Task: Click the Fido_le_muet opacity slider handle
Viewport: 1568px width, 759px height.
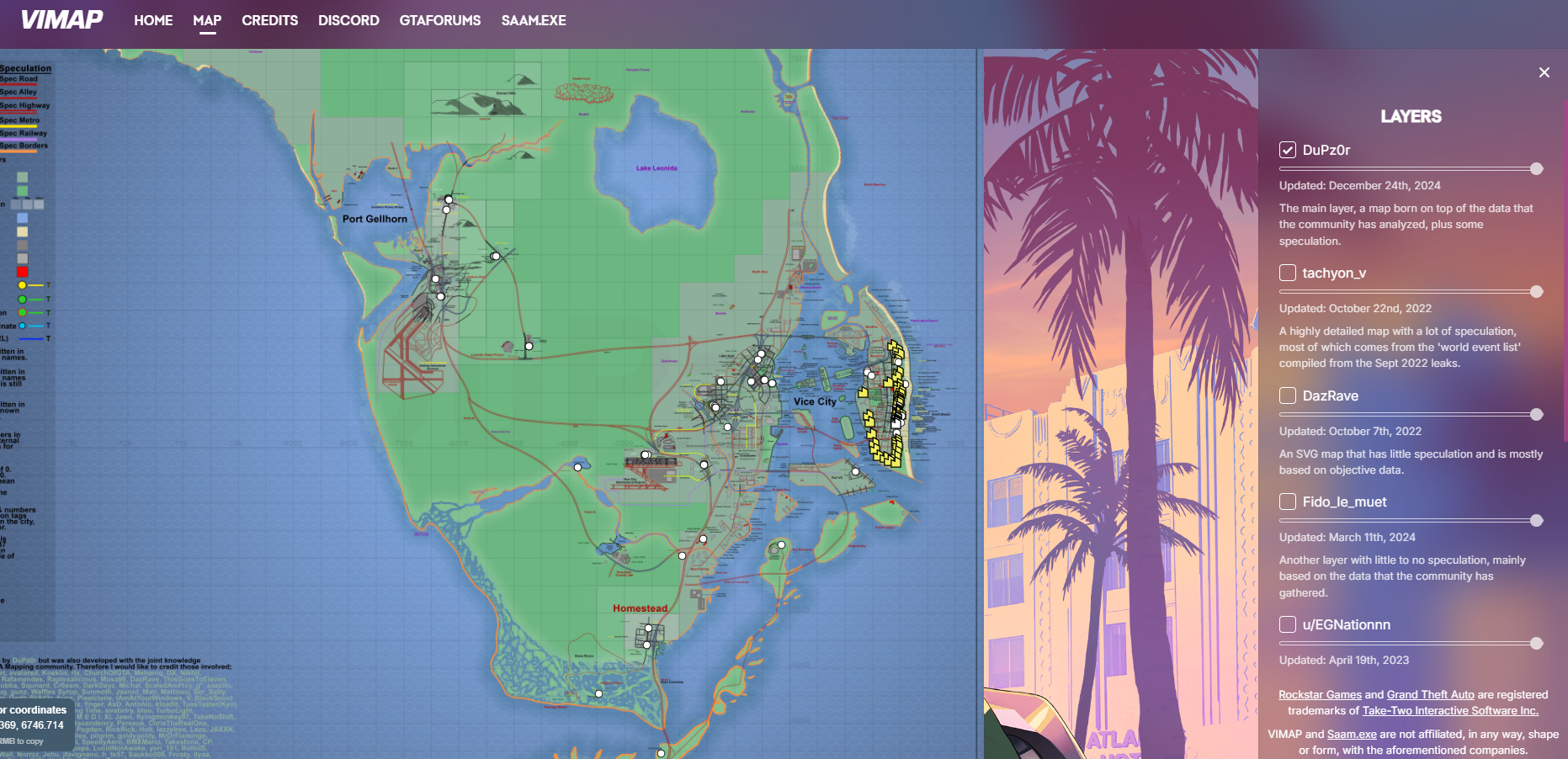Action: pyautogui.click(x=1537, y=521)
